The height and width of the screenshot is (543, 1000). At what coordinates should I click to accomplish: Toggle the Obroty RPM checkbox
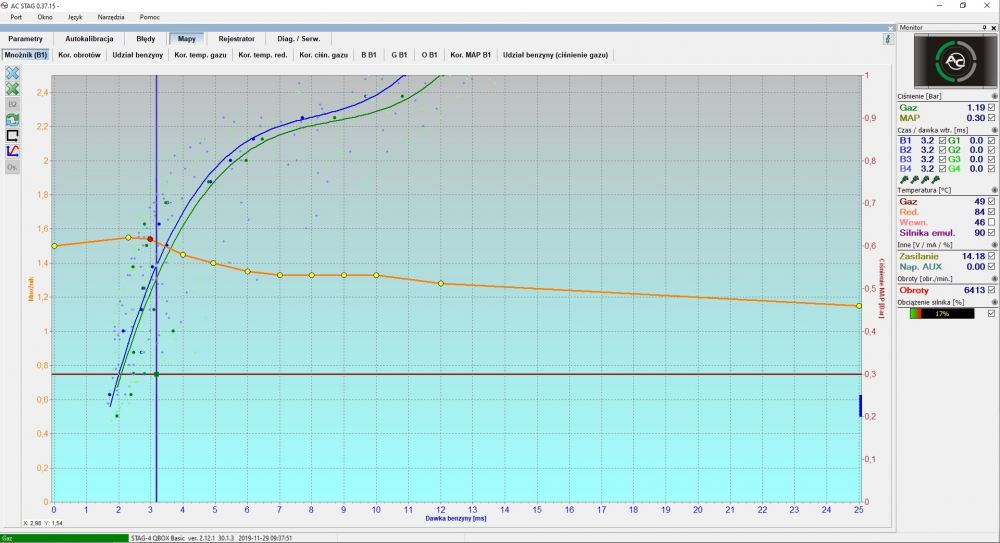click(x=991, y=290)
